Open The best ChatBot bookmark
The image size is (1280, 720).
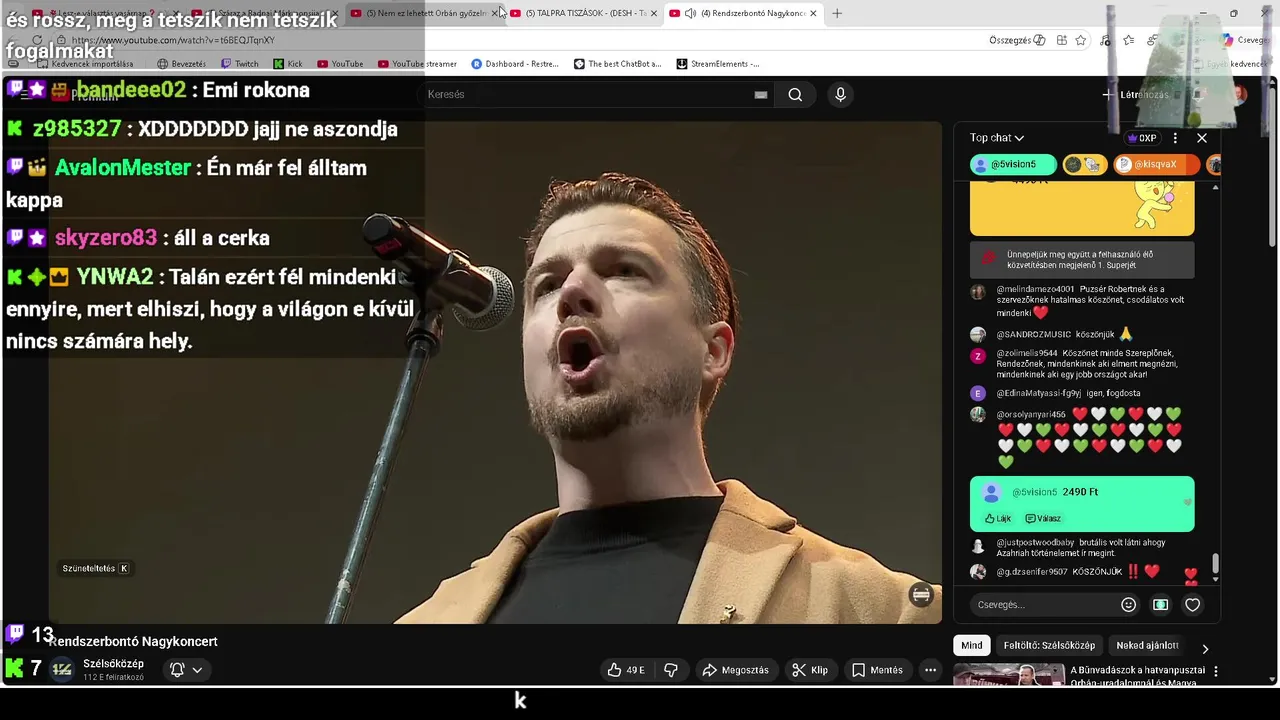tap(617, 64)
